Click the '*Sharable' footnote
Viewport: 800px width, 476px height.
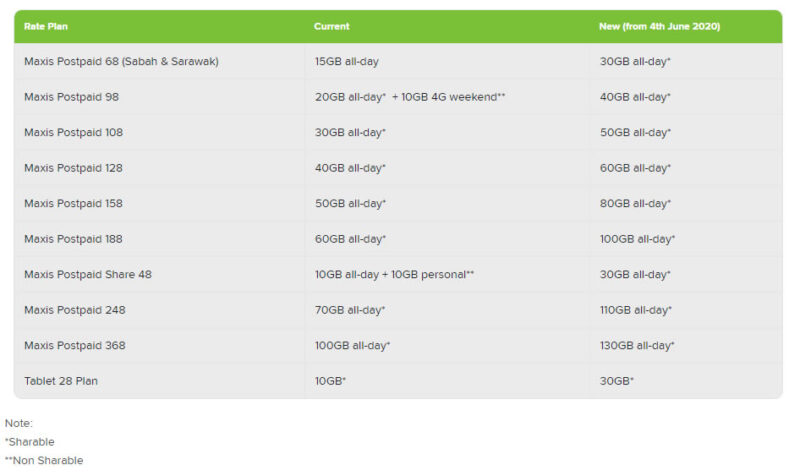click(x=30, y=442)
